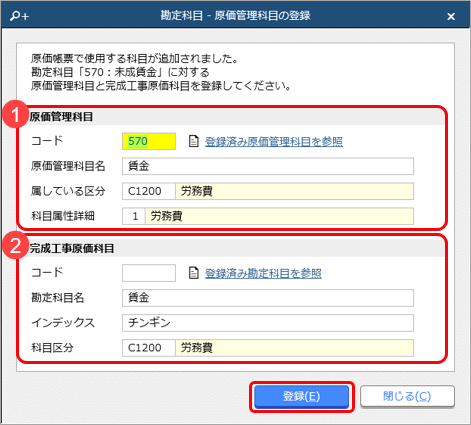Image resolution: width=471 pixels, height=425 pixels.
Task: Close the dialog with the X icon
Action: (x=451, y=16)
